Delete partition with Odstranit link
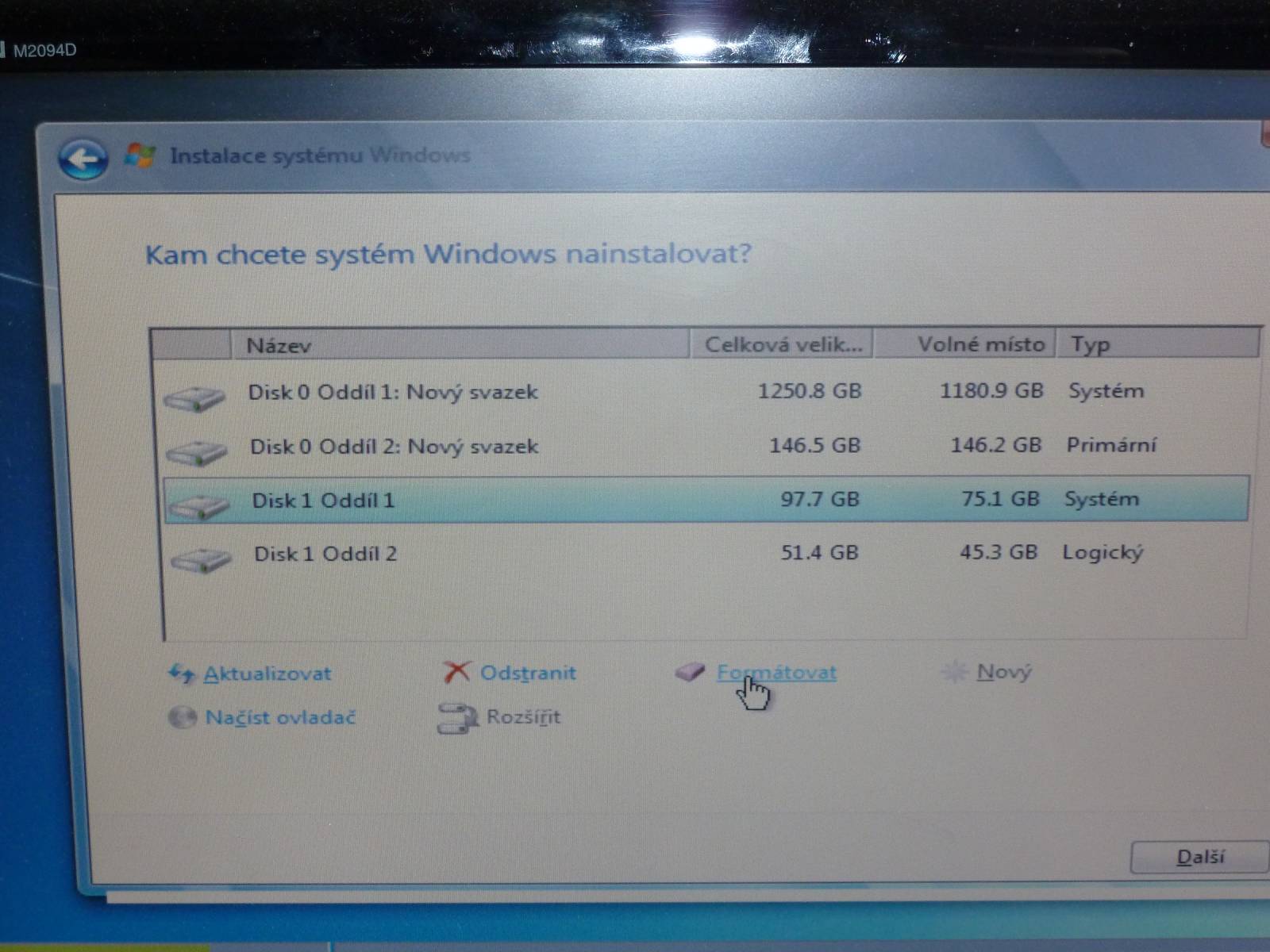The width and height of the screenshot is (1270, 952). click(x=528, y=673)
